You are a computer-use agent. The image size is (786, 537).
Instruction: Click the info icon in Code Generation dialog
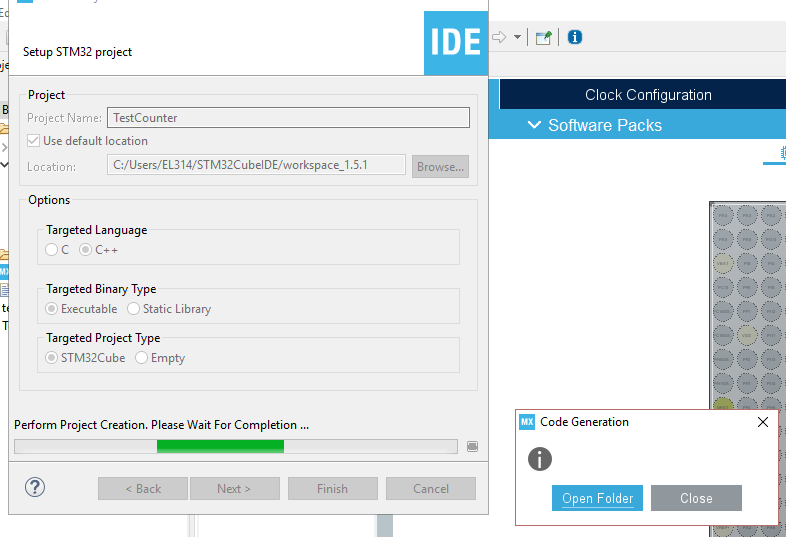click(x=540, y=459)
